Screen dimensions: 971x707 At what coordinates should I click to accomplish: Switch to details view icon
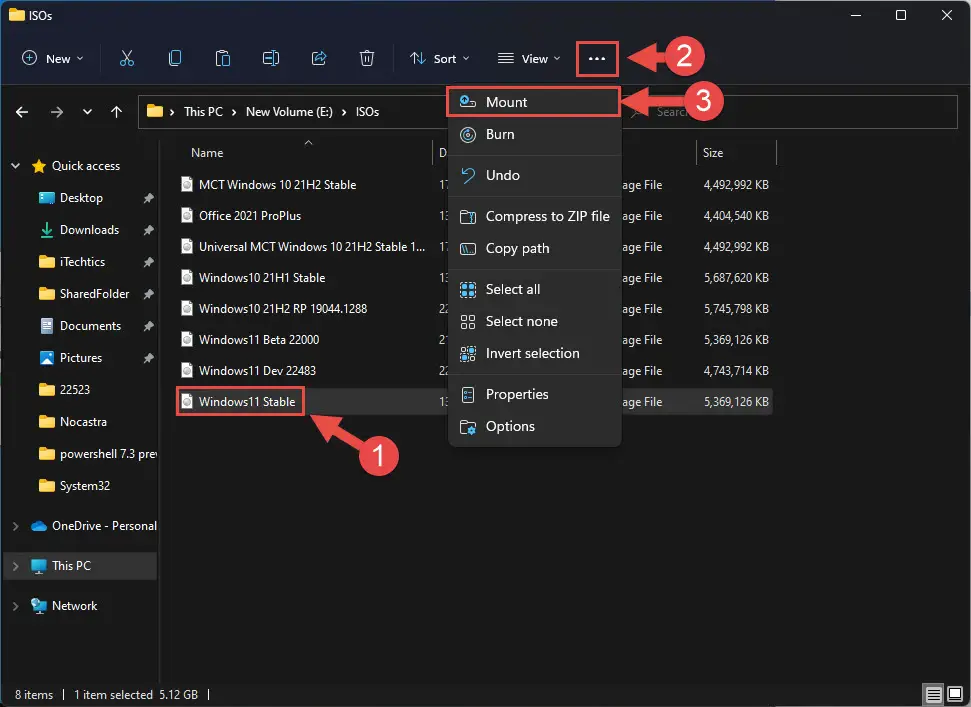[933, 694]
